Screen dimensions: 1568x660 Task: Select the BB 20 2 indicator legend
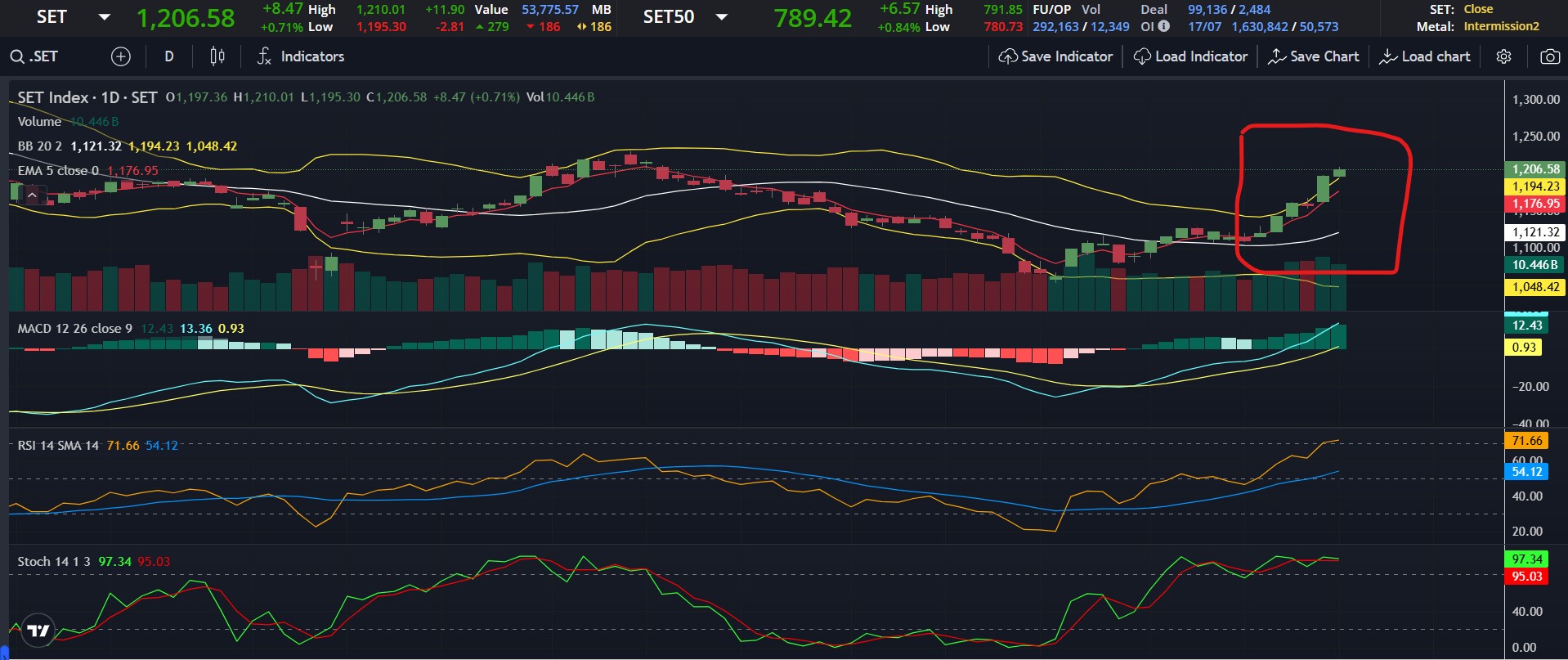click(40, 146)
